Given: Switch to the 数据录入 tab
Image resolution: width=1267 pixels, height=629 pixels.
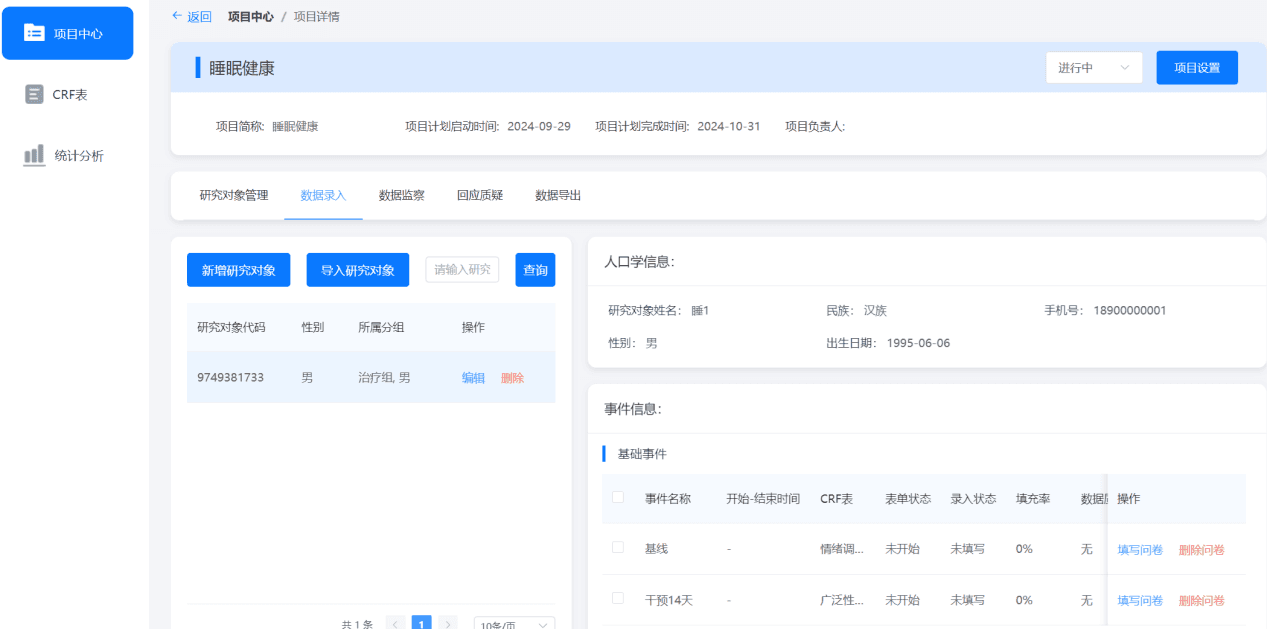Looking at the screenshot, I should [x=323, y=195].
